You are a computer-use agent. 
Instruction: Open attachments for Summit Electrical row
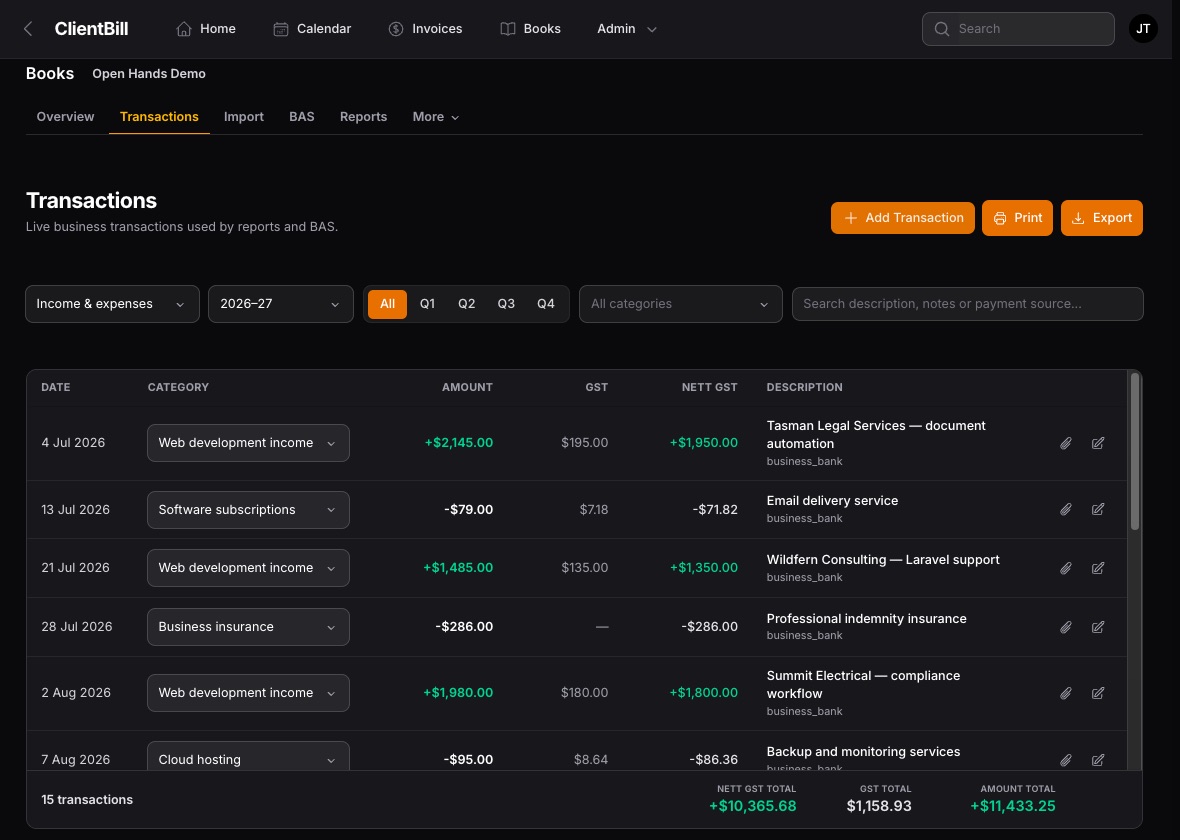[x=1066, y=693]
